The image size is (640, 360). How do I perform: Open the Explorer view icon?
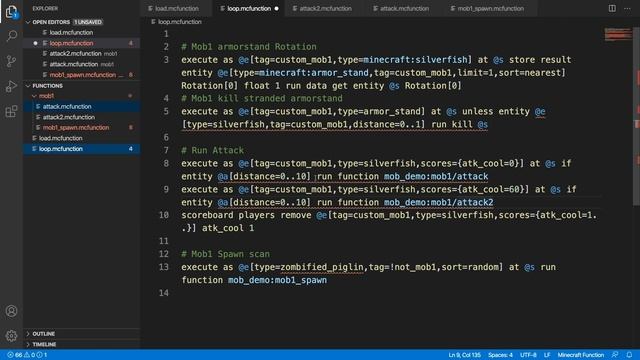pyautogui.click(x=11, y=11)
